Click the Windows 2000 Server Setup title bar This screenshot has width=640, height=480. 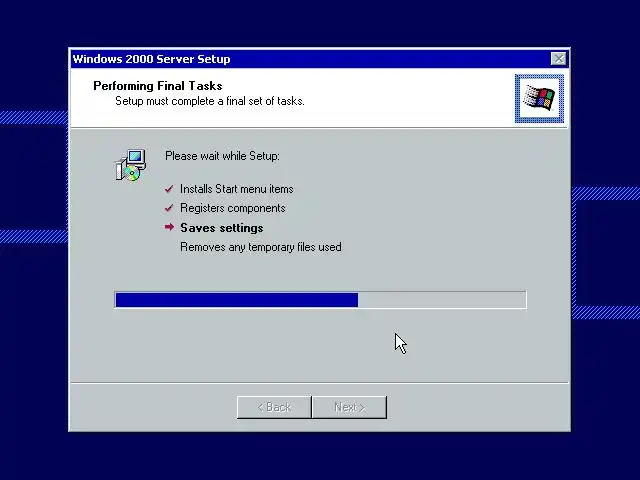tap(320, 59)
